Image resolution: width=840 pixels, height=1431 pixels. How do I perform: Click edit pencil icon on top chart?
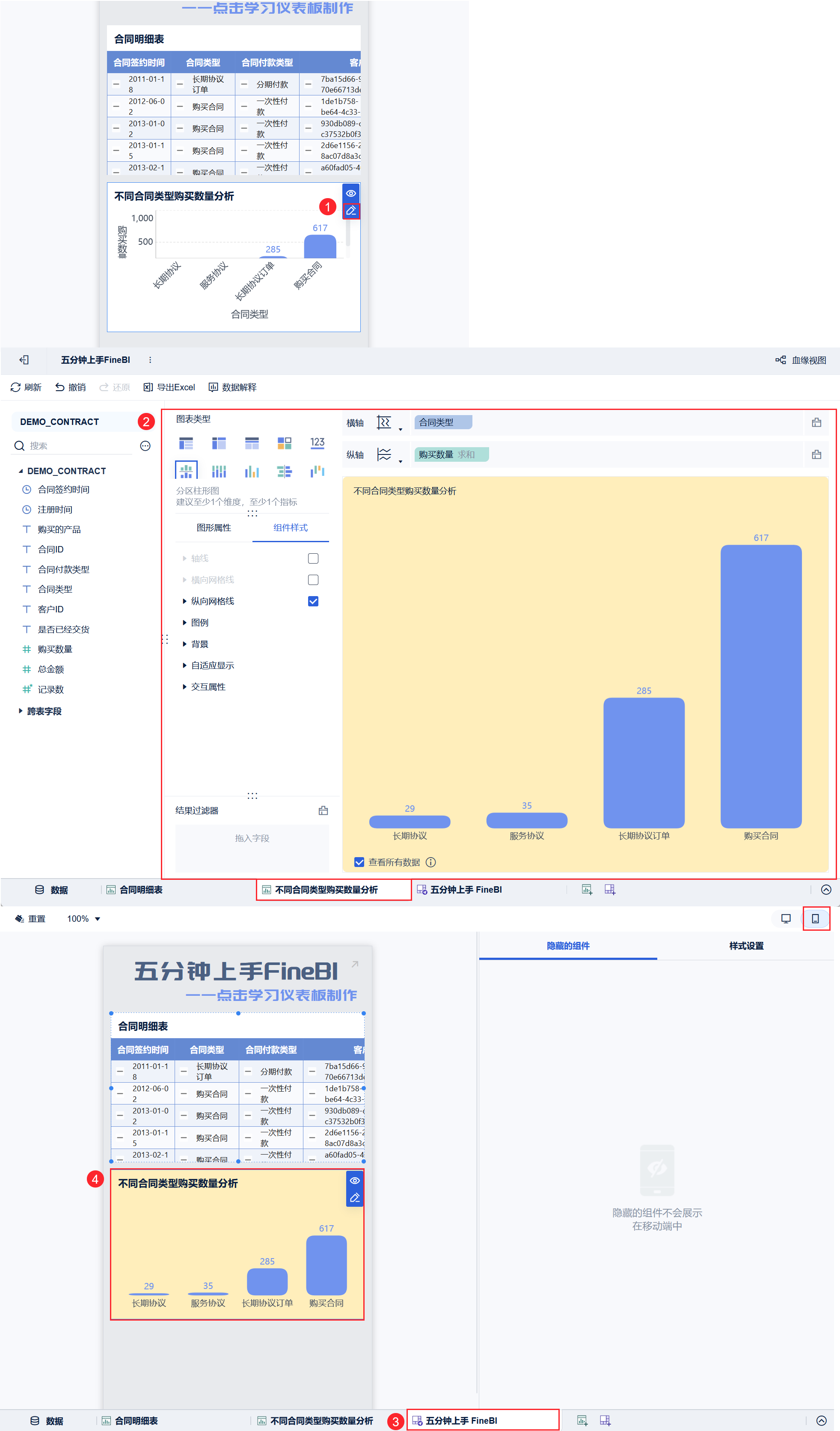coord(351,211)
